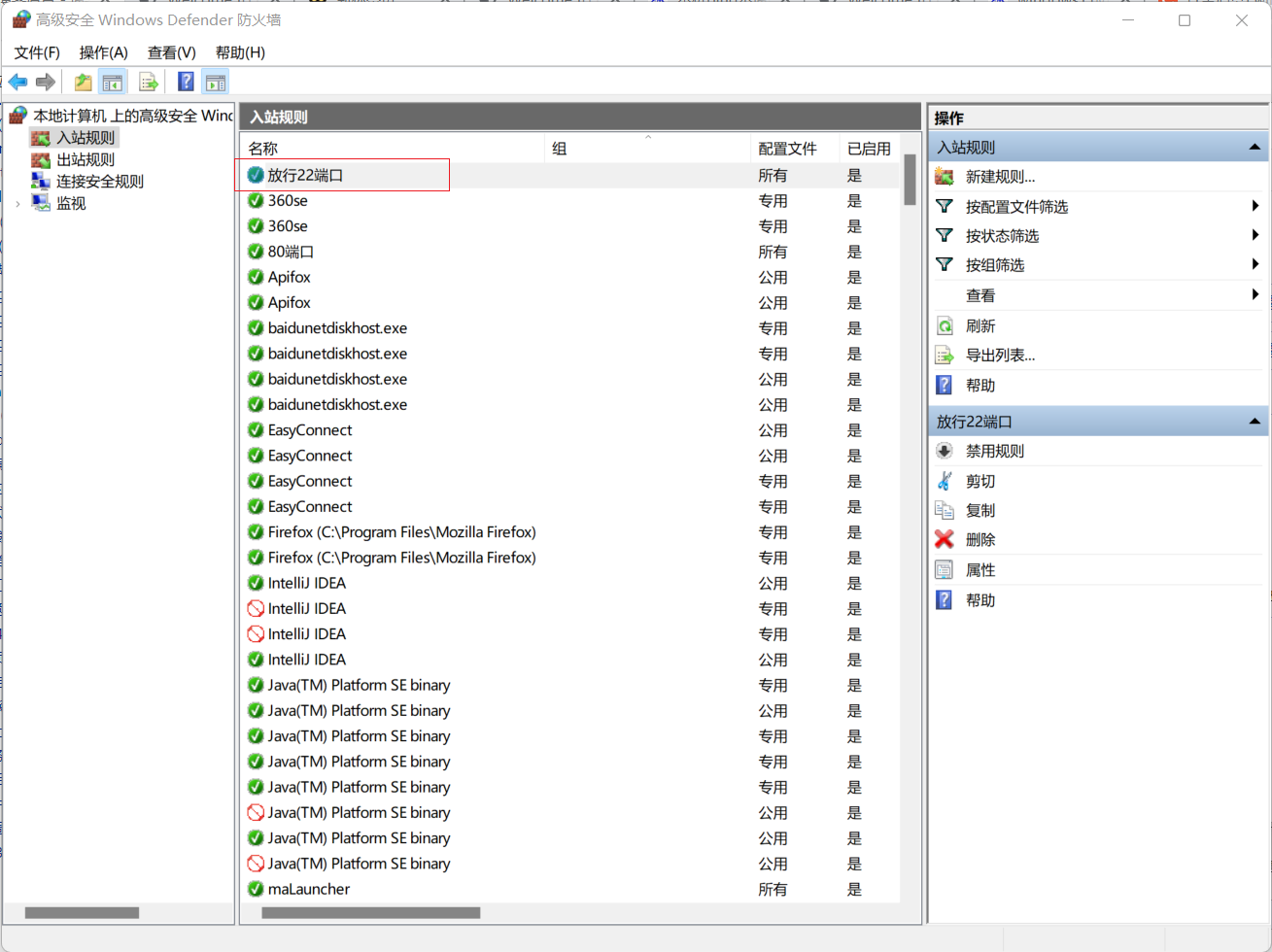The height and width of the screenshot is (952, 1272).
Task: Collapse the 放行22端口 actions section arrow
Action: pos(1255,422)
